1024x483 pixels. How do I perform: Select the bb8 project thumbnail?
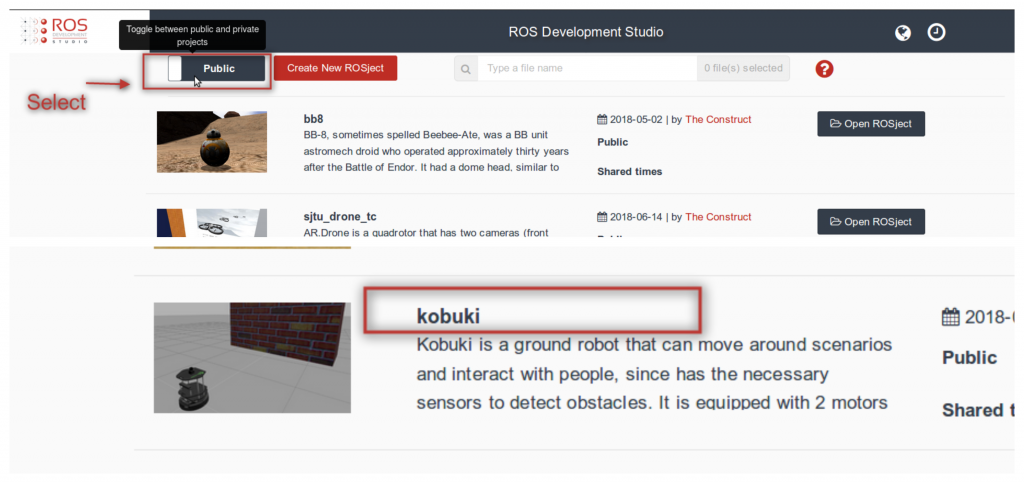[x=212, y=142]
